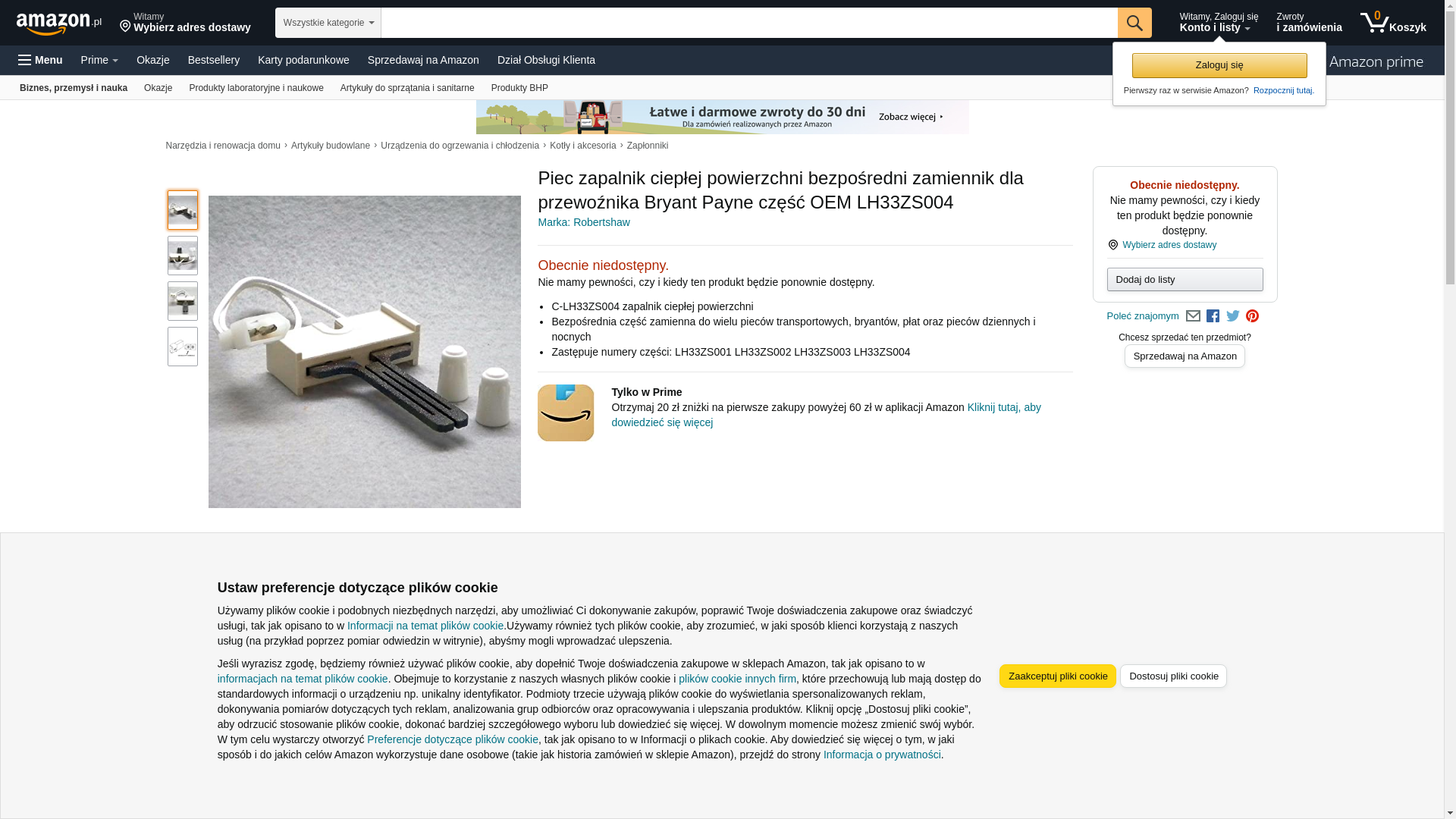
Task: Open the shopping cart Koszyk icon
Action: tap(1393, 23)
